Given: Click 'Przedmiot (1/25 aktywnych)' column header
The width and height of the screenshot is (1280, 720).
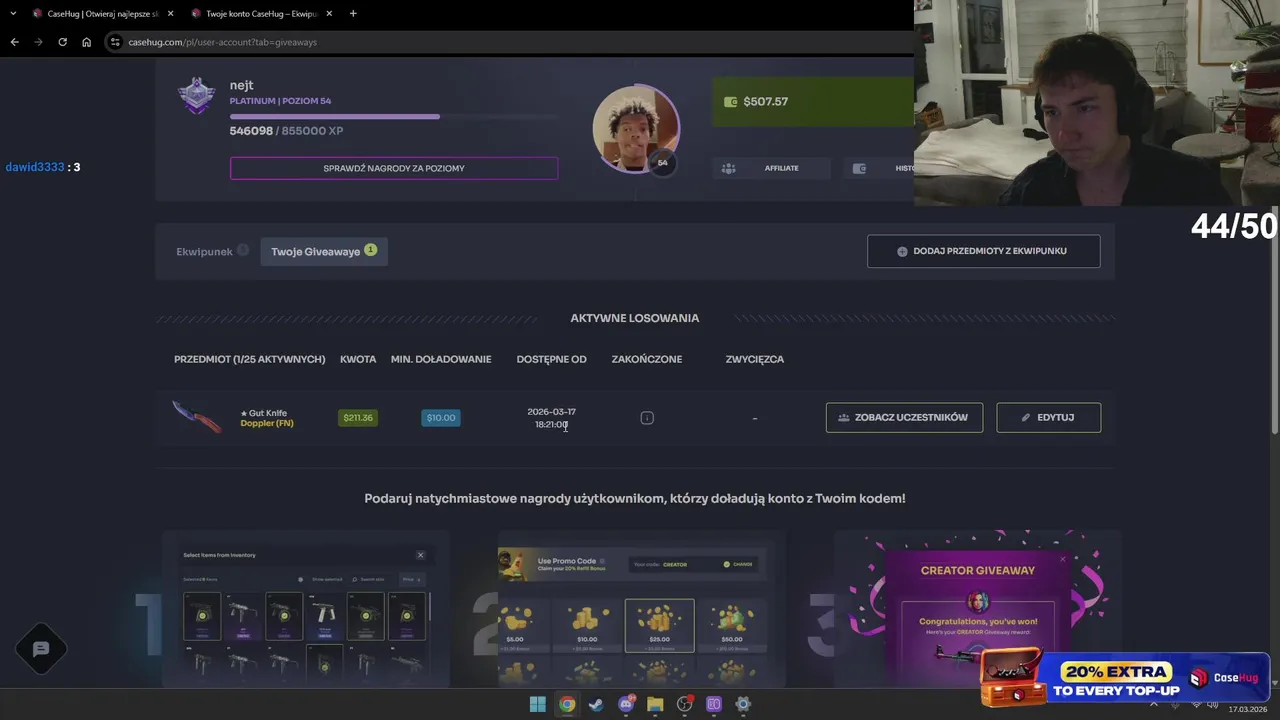Looking at the screenshot, I should pyautogui.click(x=249, y=359).
